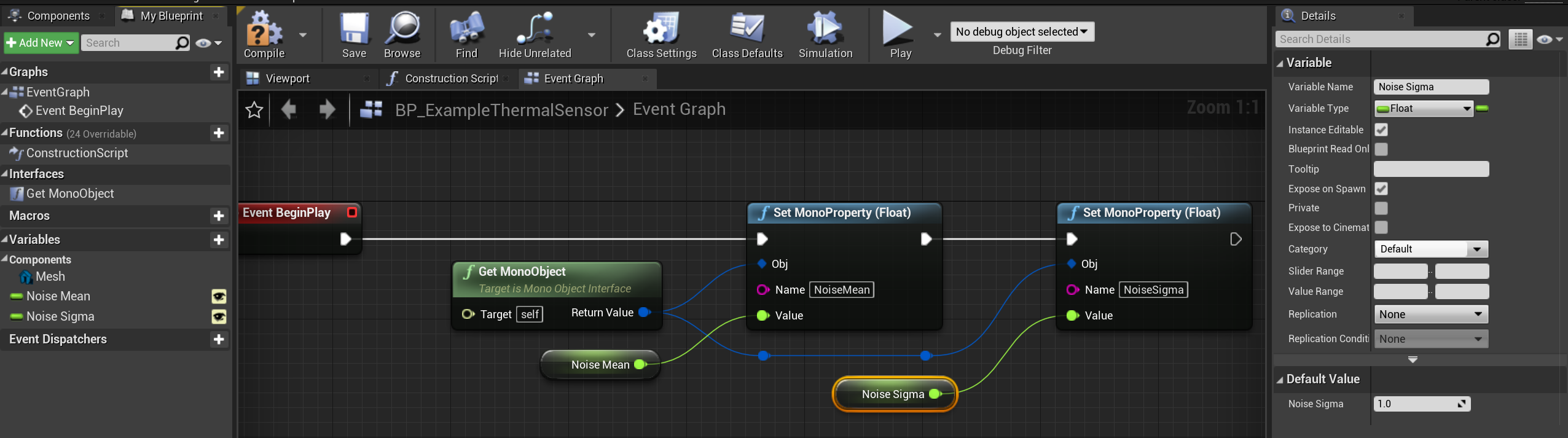Select EventGraph in the tree

[58, 92]
